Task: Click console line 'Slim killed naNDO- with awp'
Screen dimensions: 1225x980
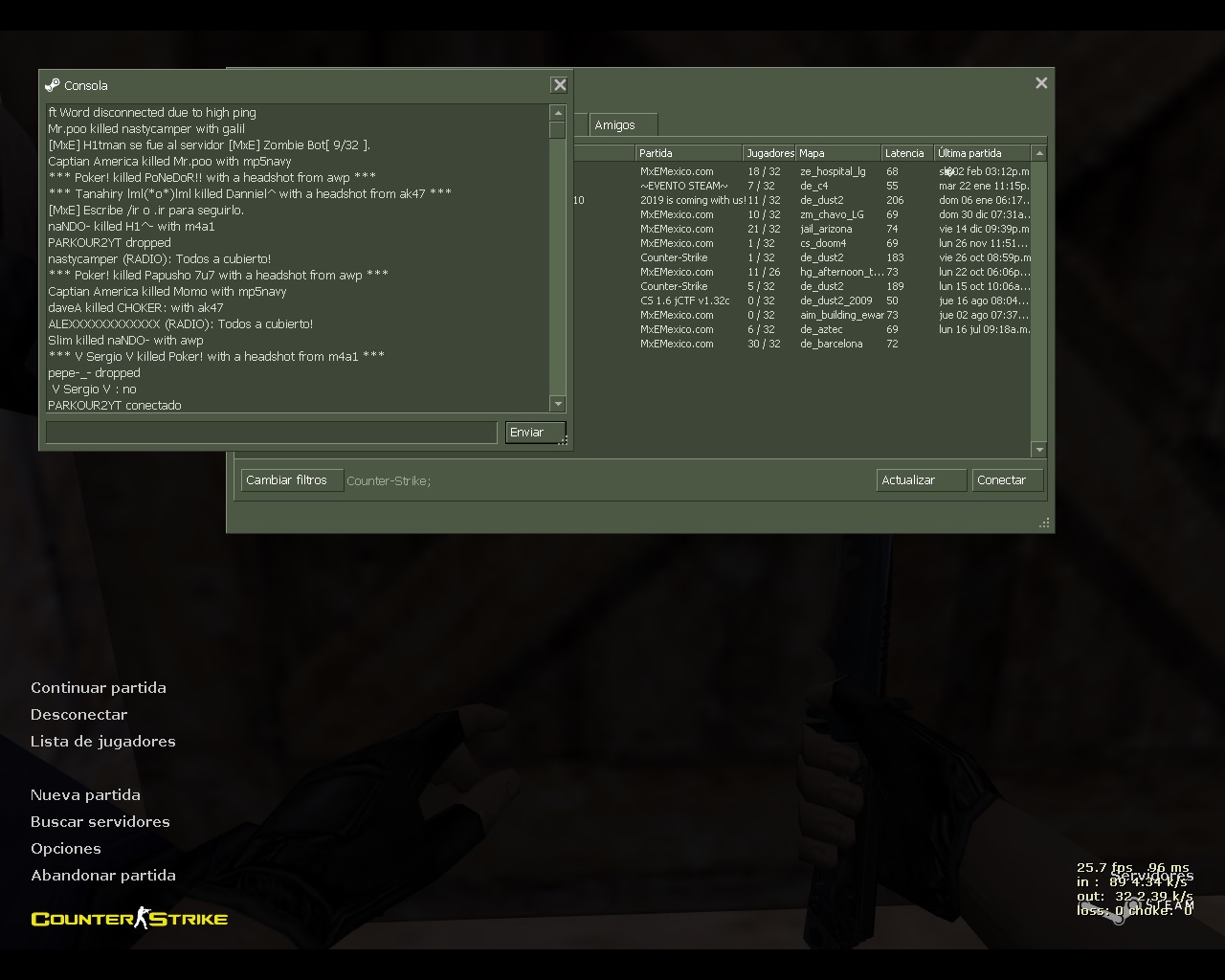Action: (125, 340)
